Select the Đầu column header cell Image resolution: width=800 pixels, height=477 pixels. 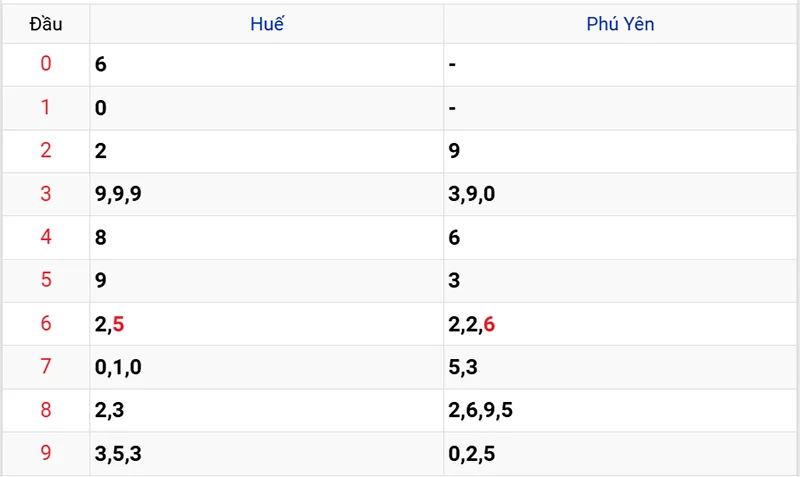(46, 24)
